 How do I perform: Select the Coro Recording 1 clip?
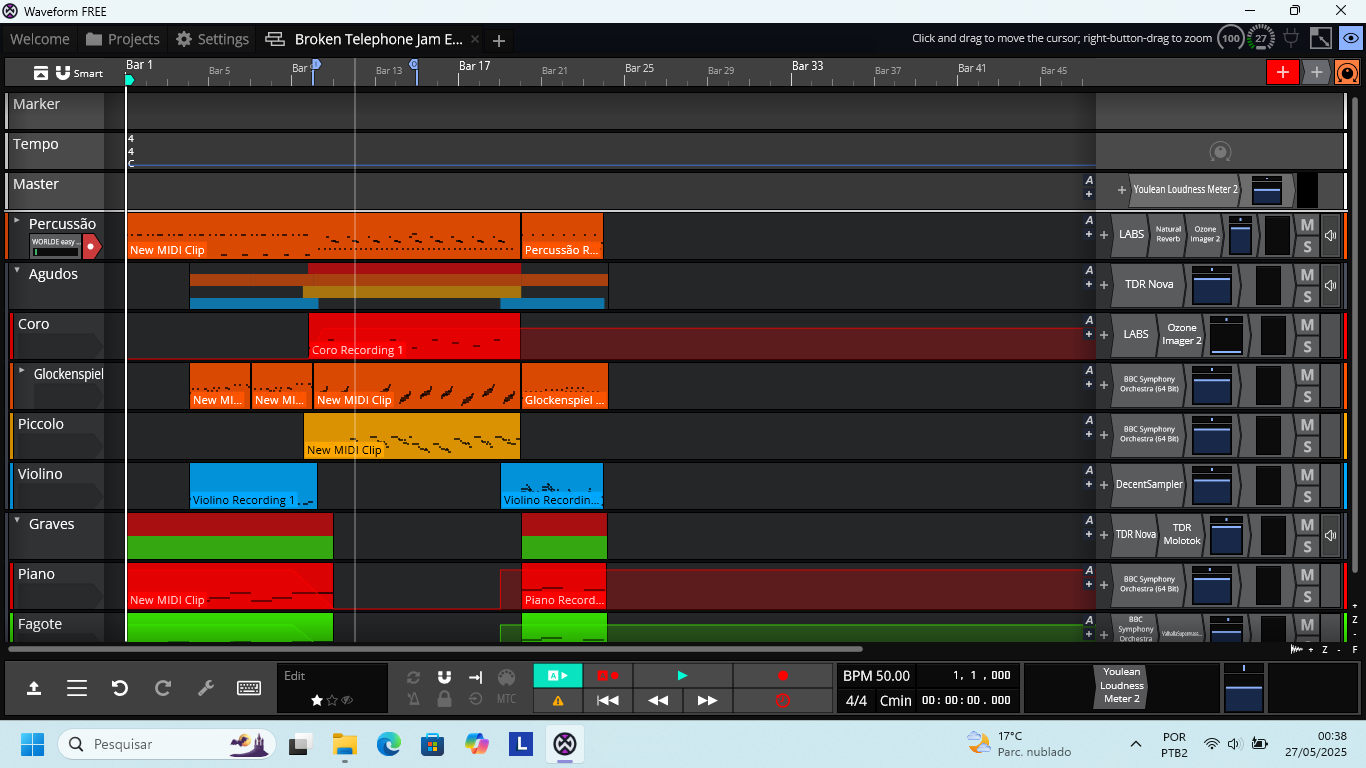(414, 336)
